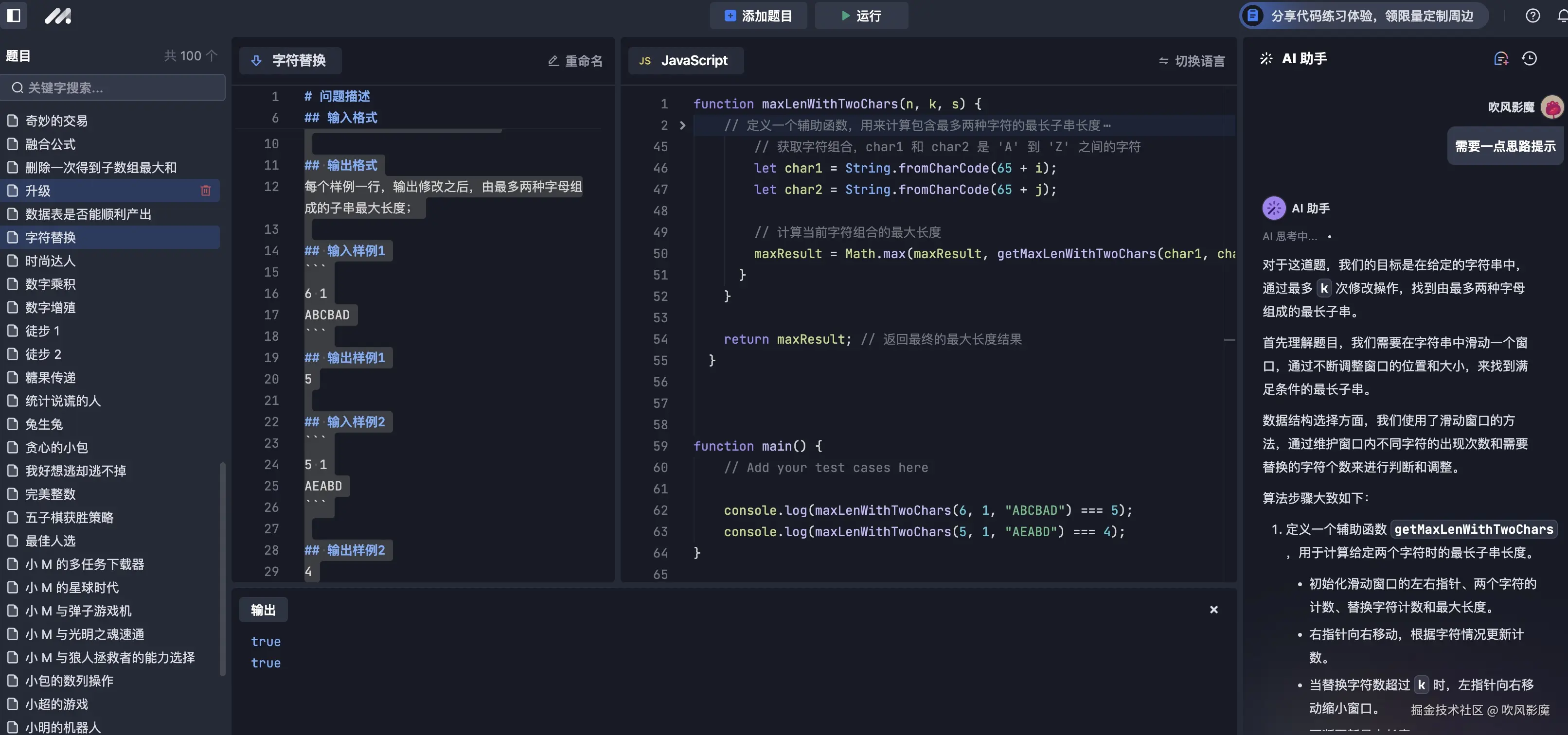1568x735 pixels.
Task: Click the 吹风影魔 user avatar
Action: [x=1553, y=106]
